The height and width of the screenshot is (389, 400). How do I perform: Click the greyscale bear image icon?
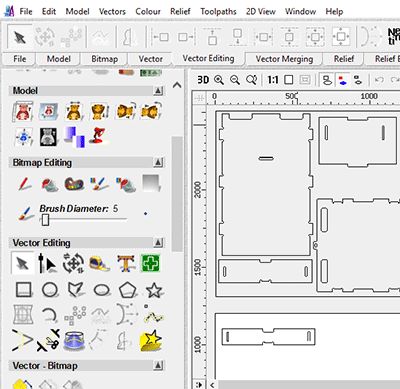(48, 137)
